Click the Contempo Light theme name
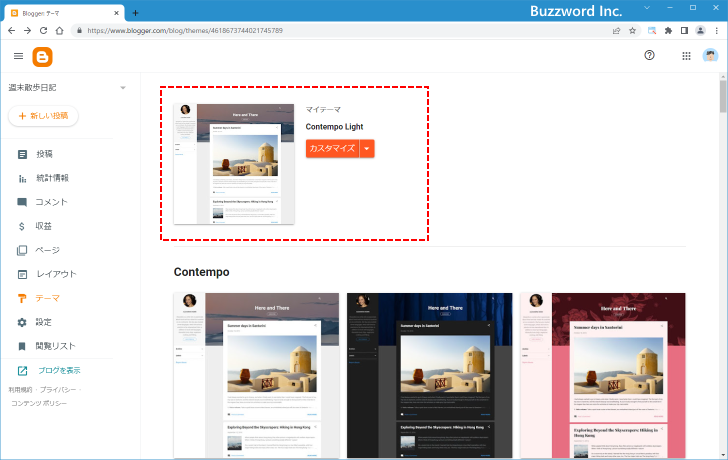This screenshot has width=728, height=460. [334, 127]
